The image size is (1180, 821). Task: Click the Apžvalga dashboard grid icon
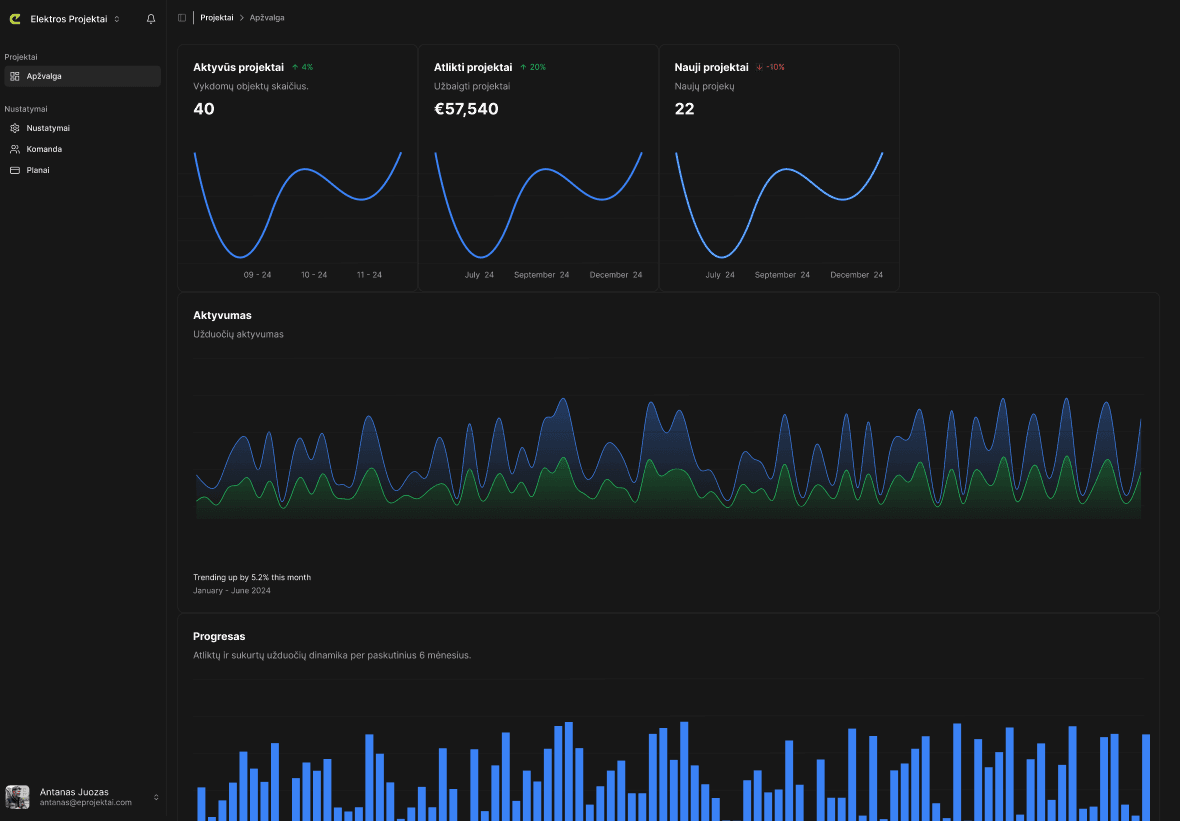[15, 76]
